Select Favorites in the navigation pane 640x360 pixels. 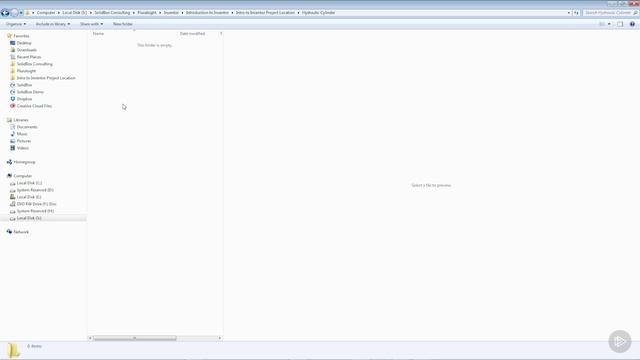point(21,36)
